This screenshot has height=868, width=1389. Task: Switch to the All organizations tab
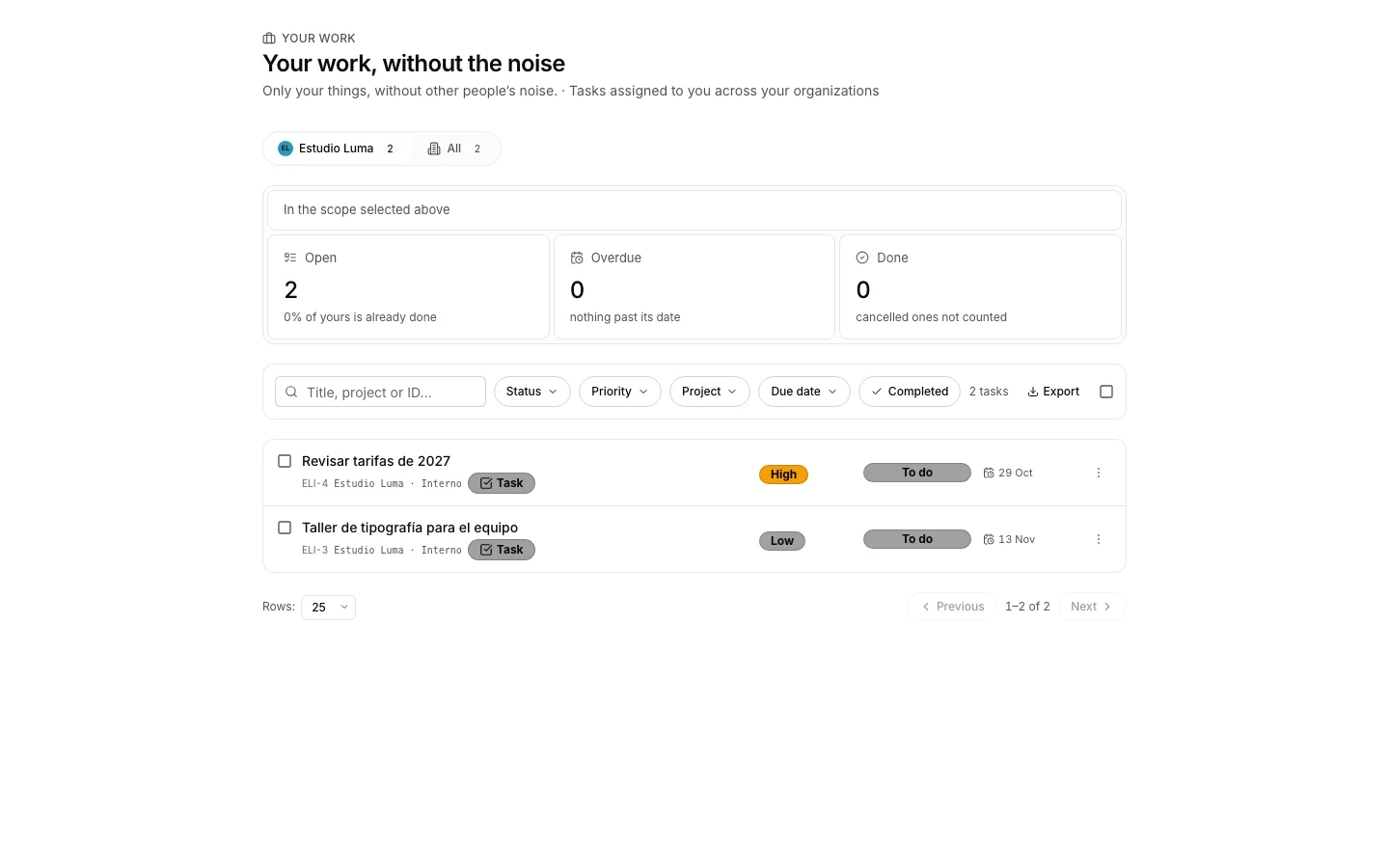tap(454, 149)
